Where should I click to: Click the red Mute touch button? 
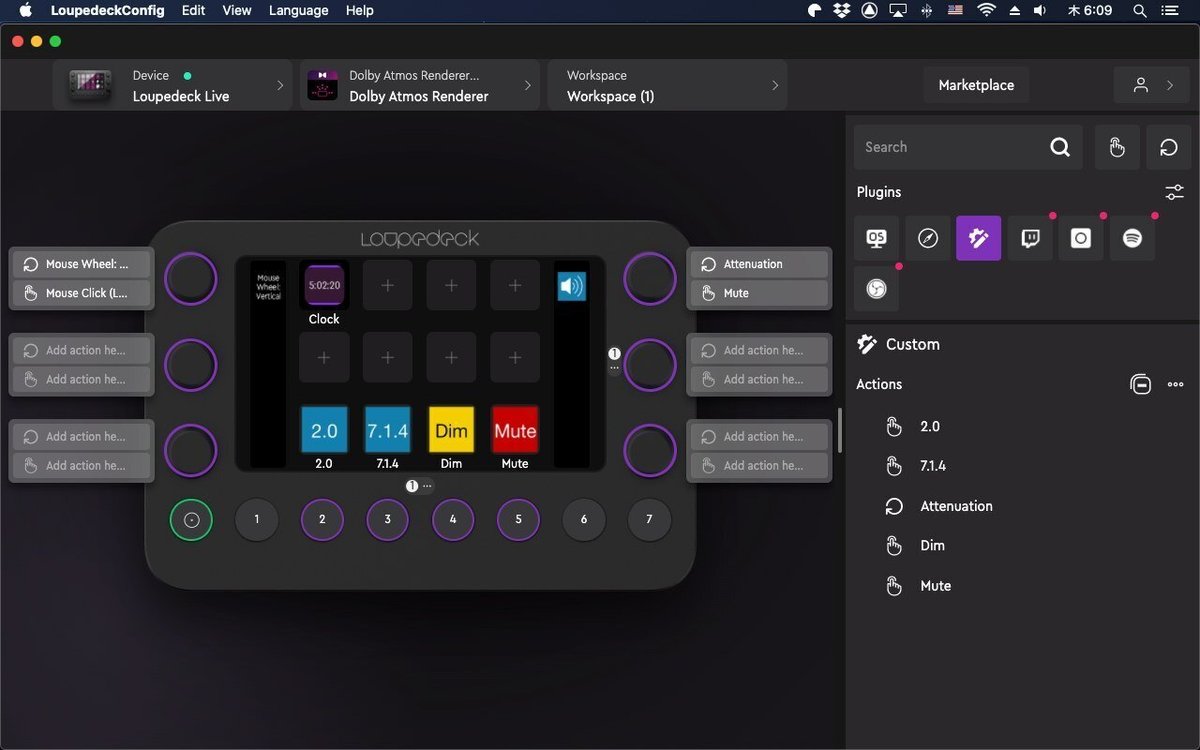pos(515,430)
